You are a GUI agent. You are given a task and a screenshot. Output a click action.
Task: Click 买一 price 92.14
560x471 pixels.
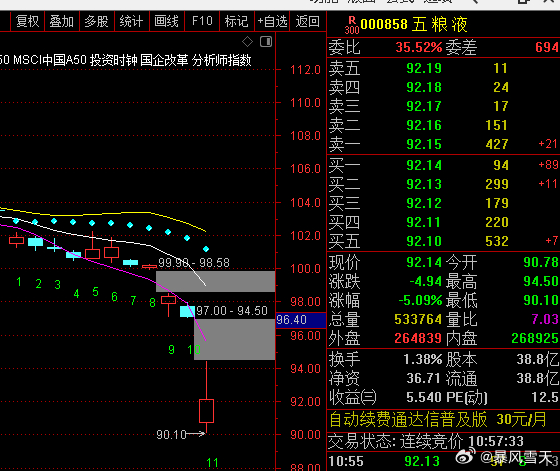coord(424,165)
